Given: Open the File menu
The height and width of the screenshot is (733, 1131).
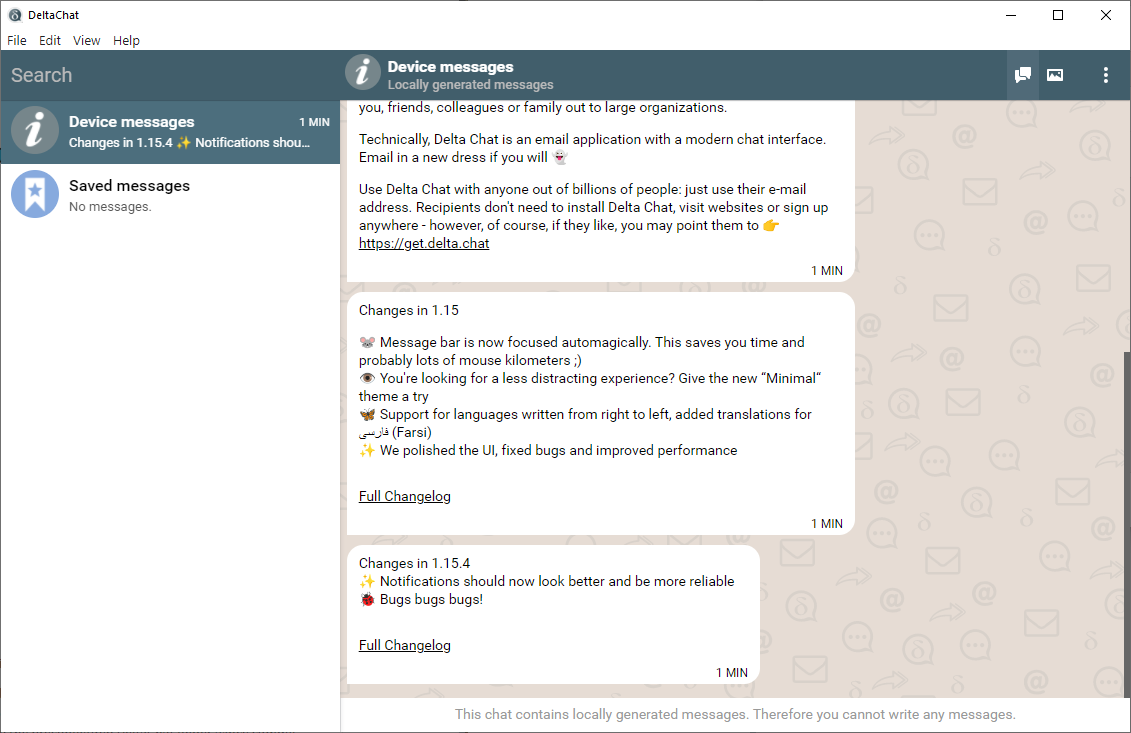Looking at the screenshot, I should (17, 40).
